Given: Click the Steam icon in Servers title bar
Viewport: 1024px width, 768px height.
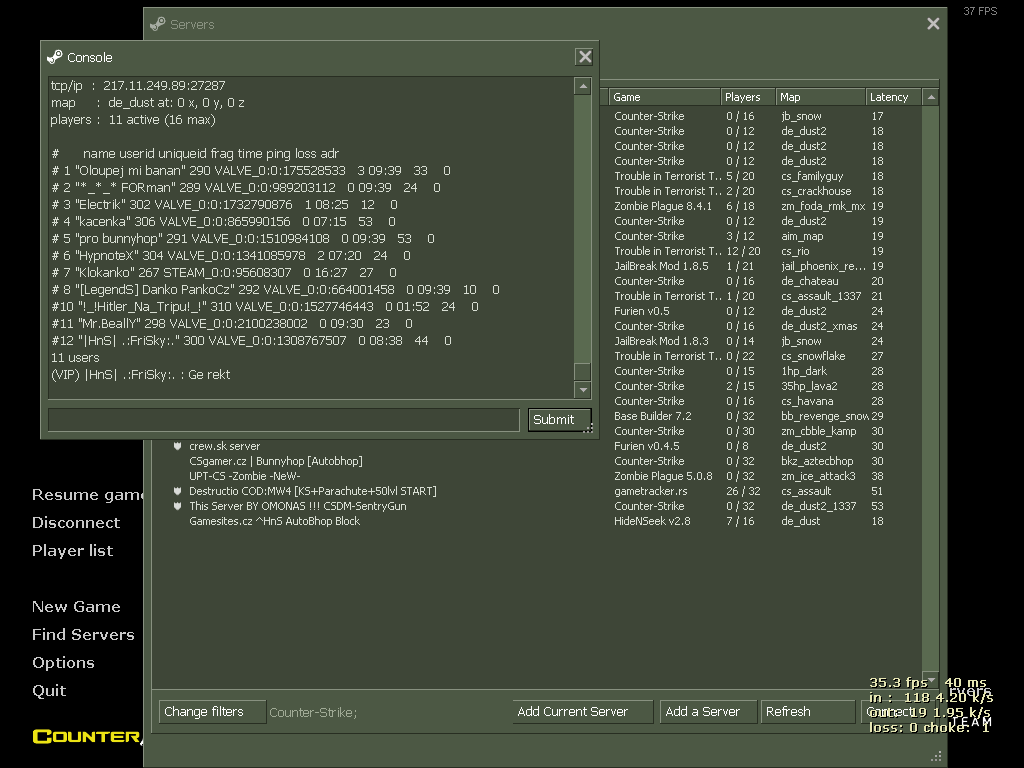Looking at the screenshot, I should [x=158, y=24].
